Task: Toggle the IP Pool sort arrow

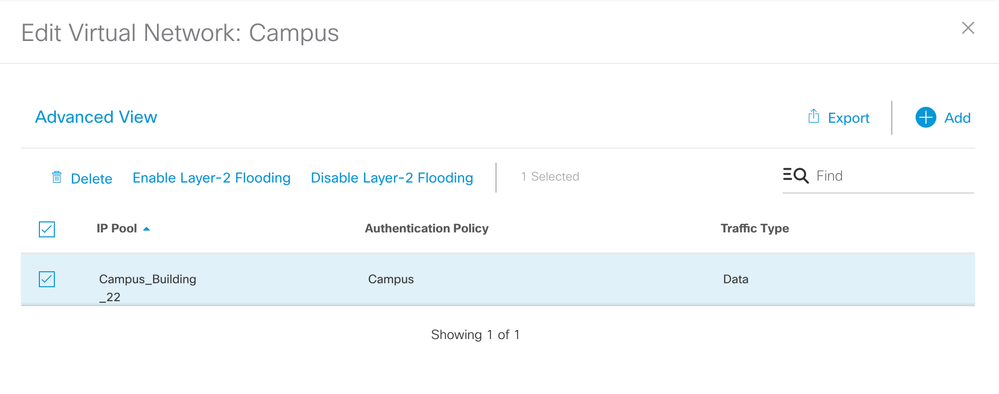Action: 147,228
